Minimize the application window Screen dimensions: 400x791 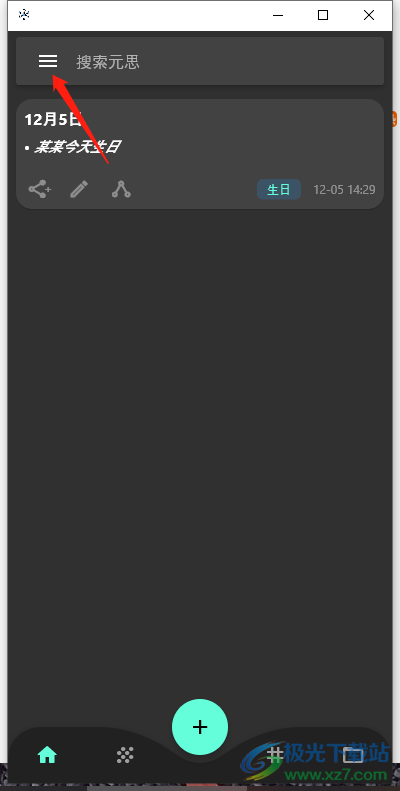tap(278, 16)
